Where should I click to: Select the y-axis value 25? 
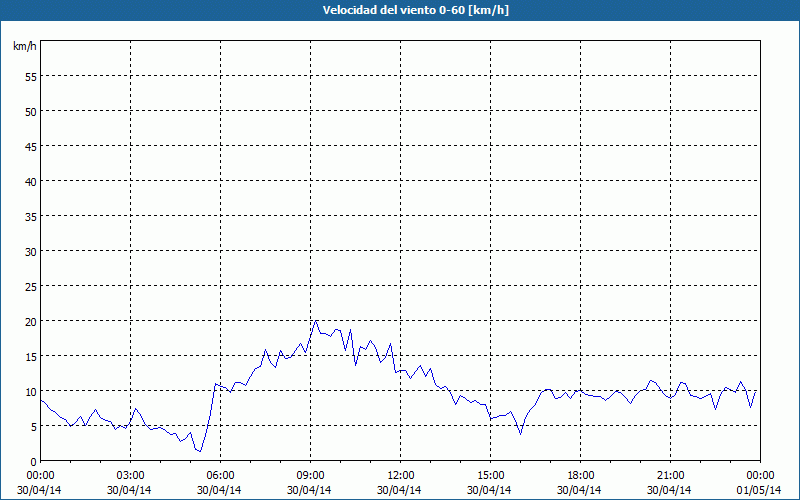pyautogui.click(x=31, y=287)
